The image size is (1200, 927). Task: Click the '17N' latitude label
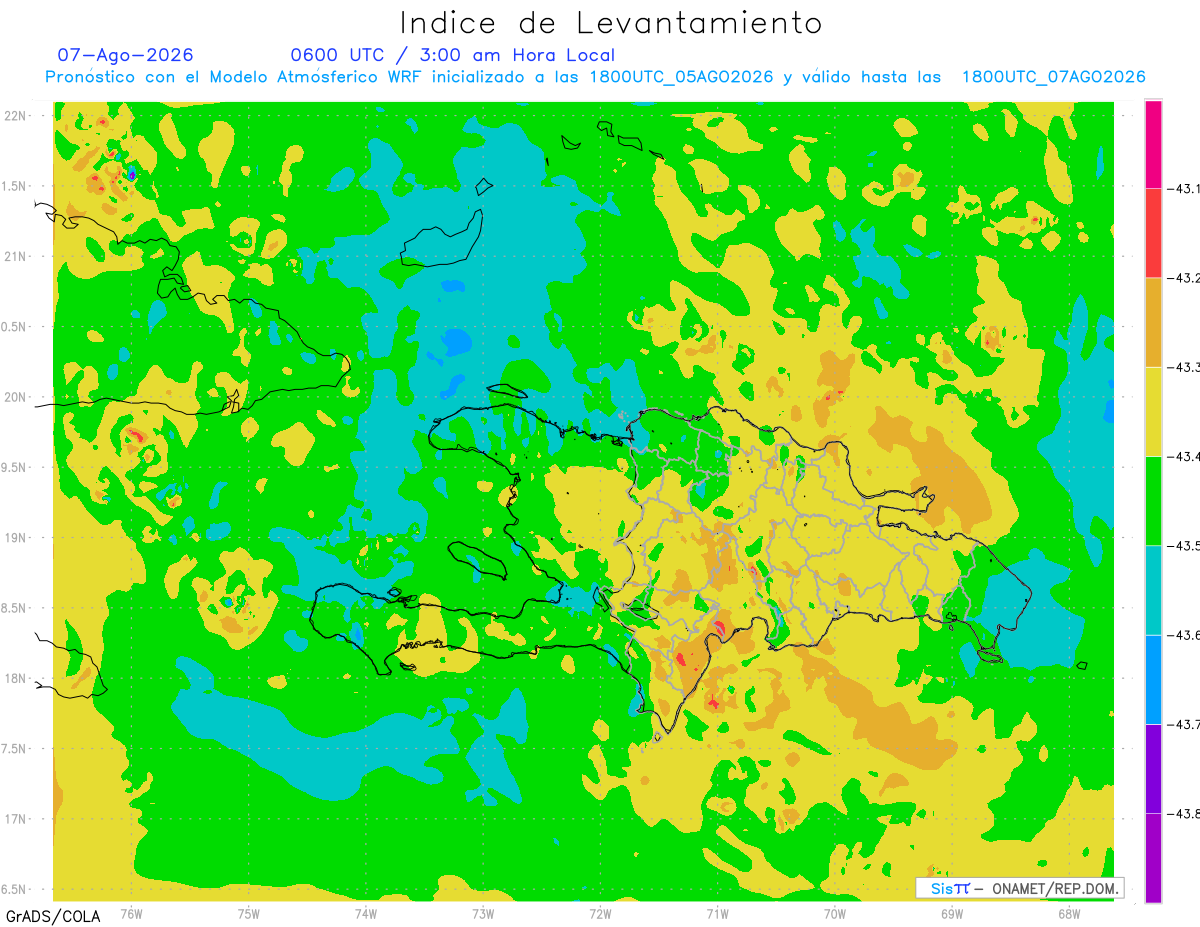15,819
